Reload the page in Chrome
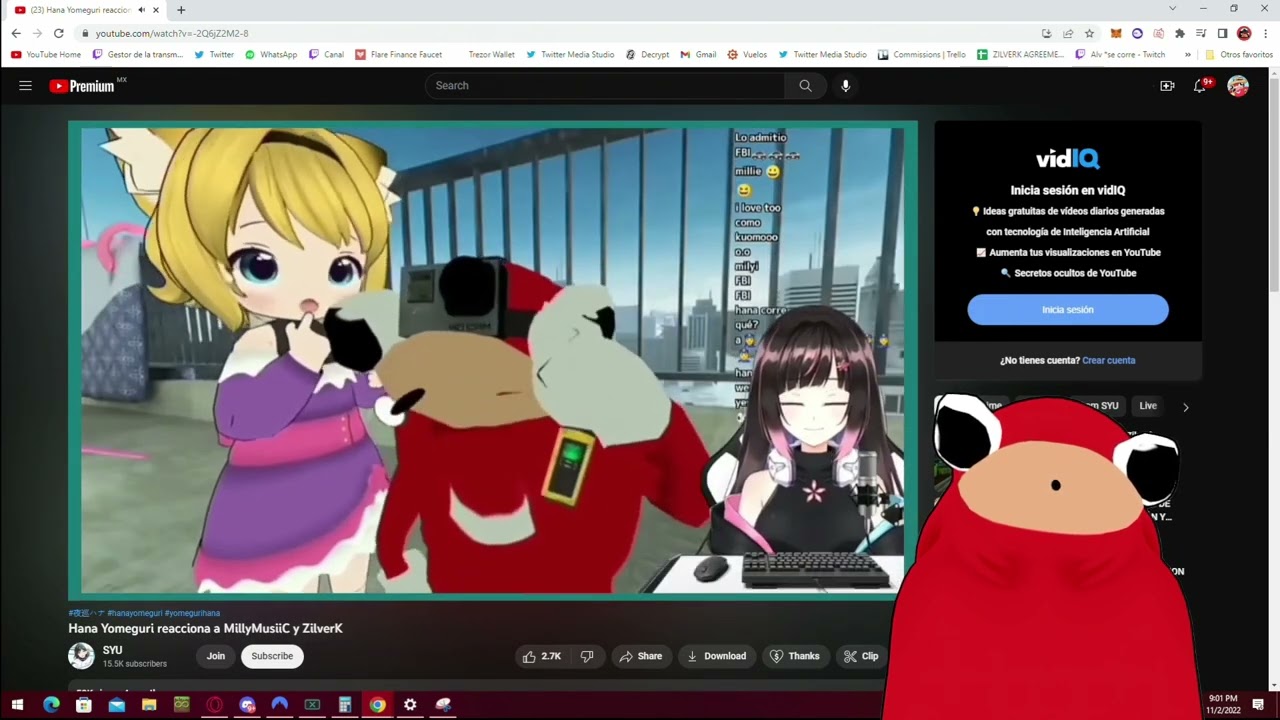The image size is (1280, 720). [x=59, y=33]
